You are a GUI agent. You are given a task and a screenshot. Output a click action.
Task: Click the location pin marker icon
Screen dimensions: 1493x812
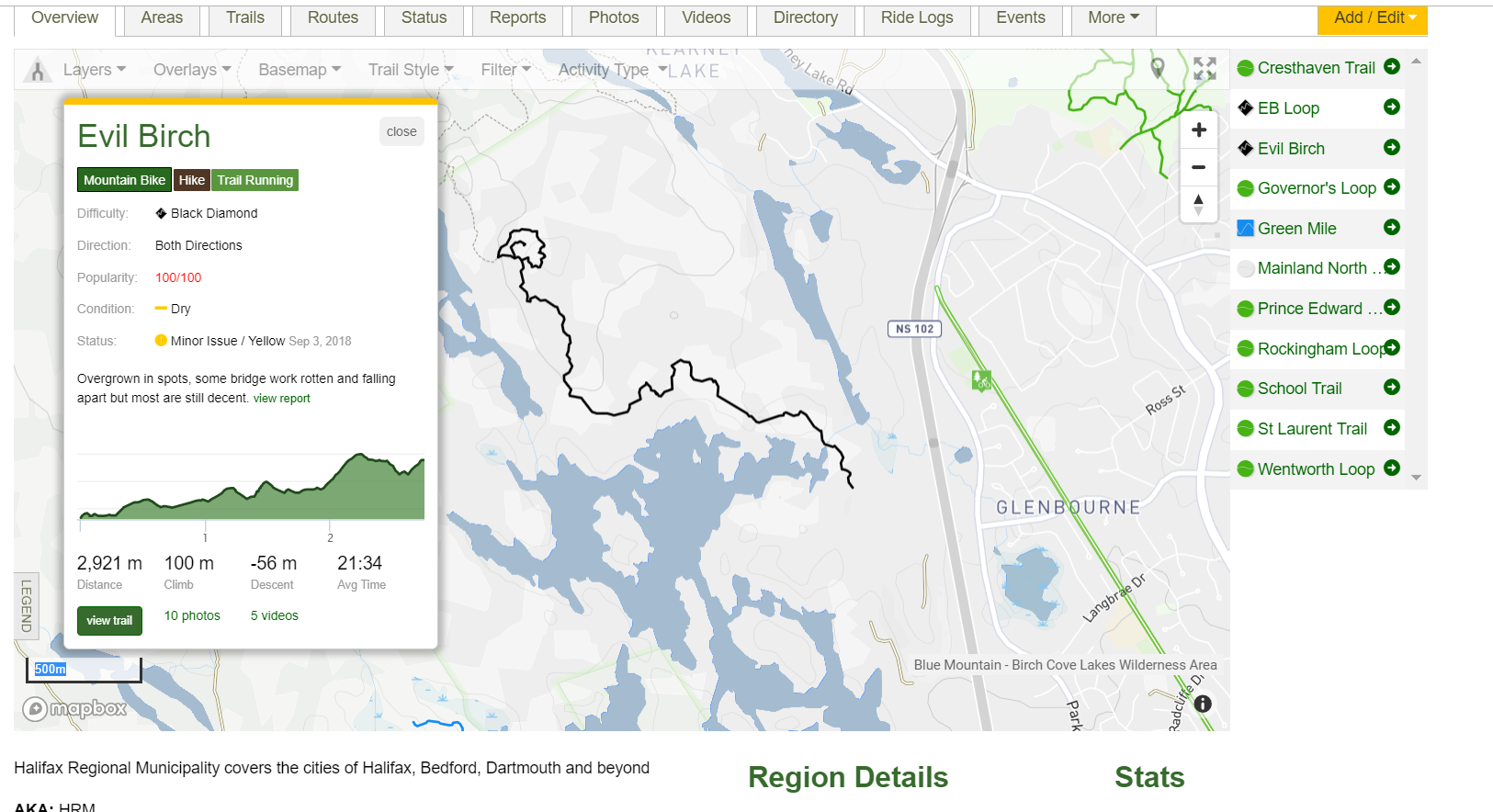(x=1158, y=68)
